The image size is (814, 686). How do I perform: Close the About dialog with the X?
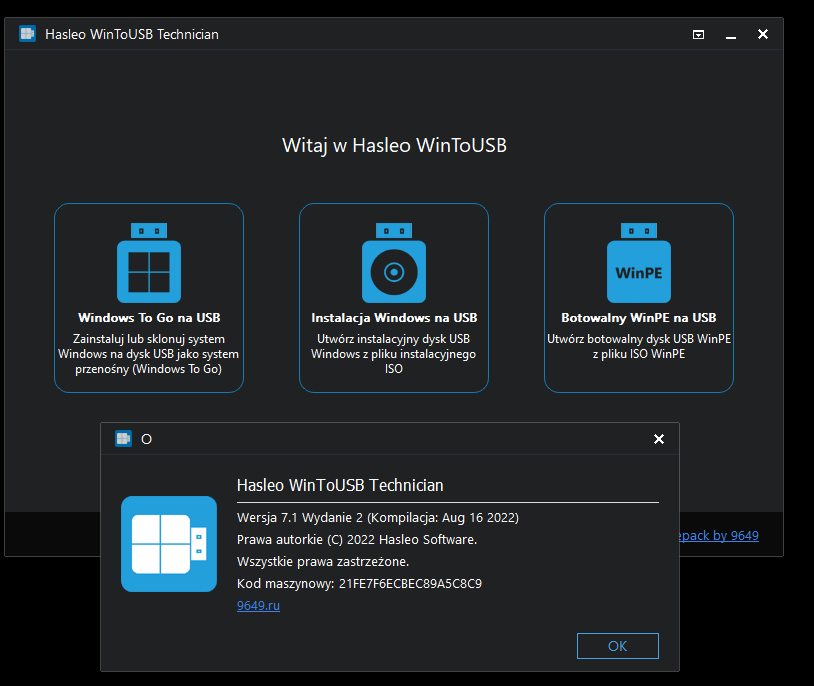click(659, 439)
